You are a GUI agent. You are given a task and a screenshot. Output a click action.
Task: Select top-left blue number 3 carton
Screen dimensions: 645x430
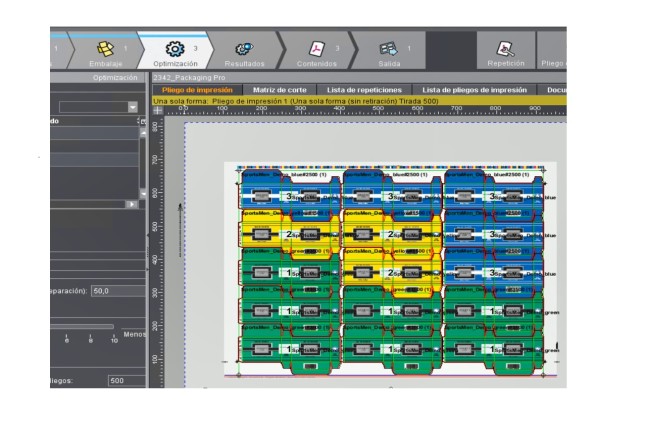click(288, 196)
